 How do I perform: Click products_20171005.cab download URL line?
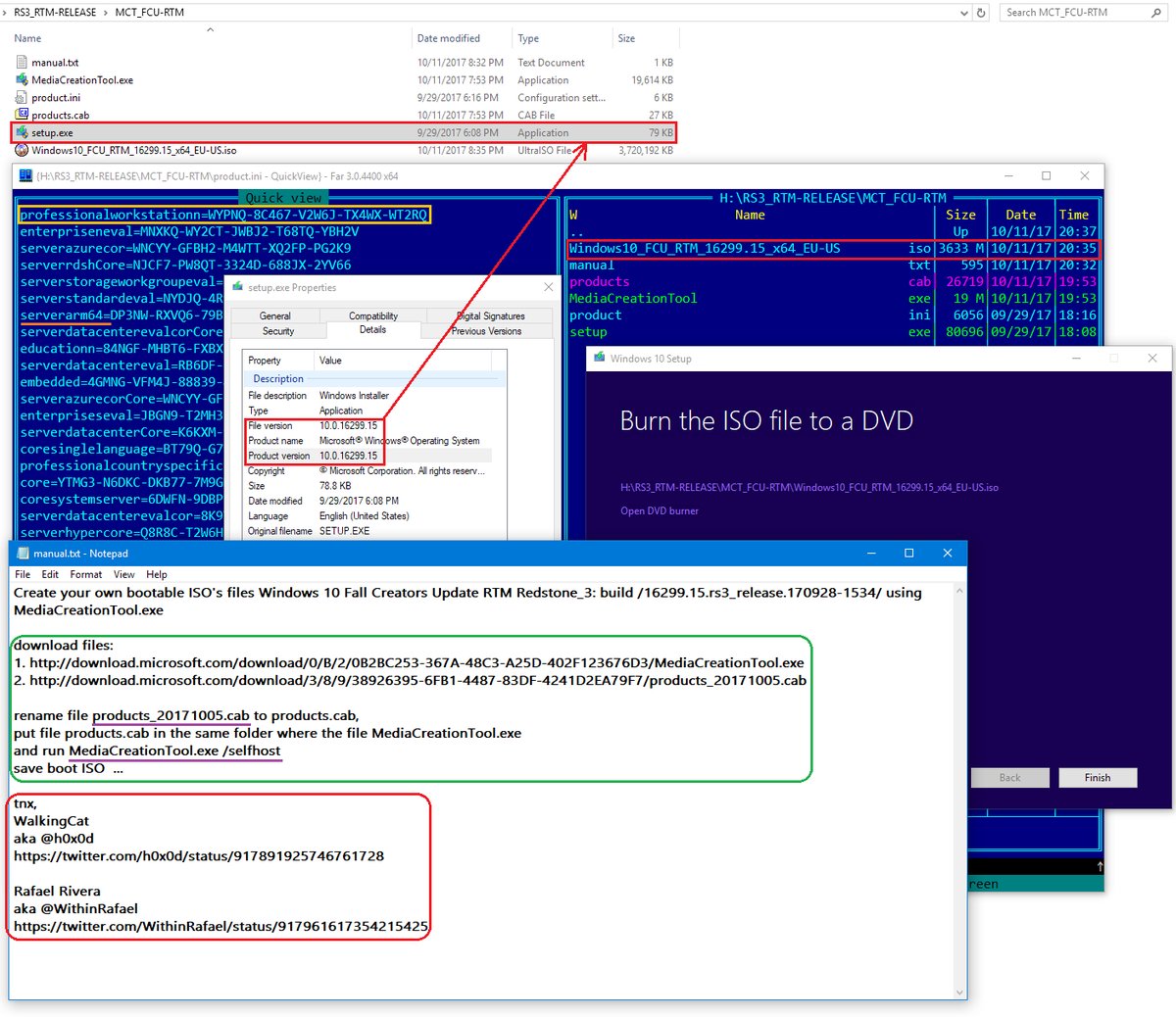click(417, 681)
